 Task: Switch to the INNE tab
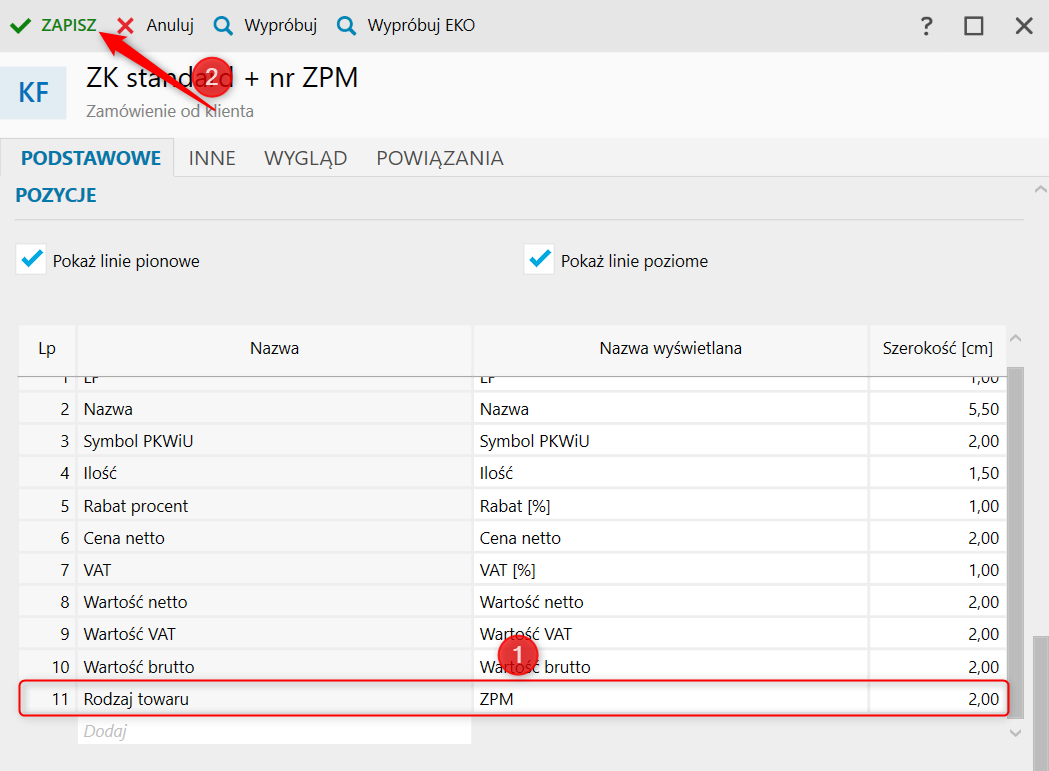point(212,158)
